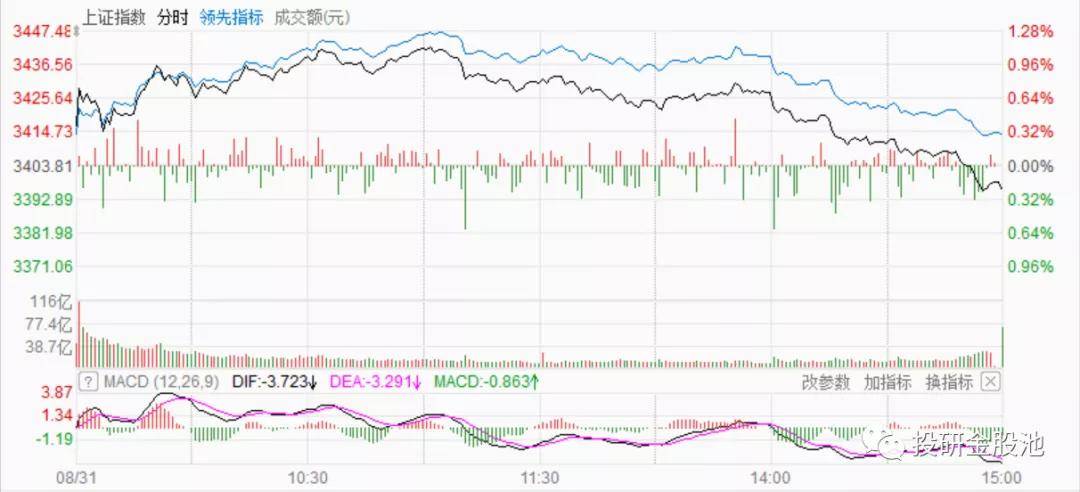Click the 3392.89 price axis label
Viewport: 1080px width, 492px height.
(42, 199)
